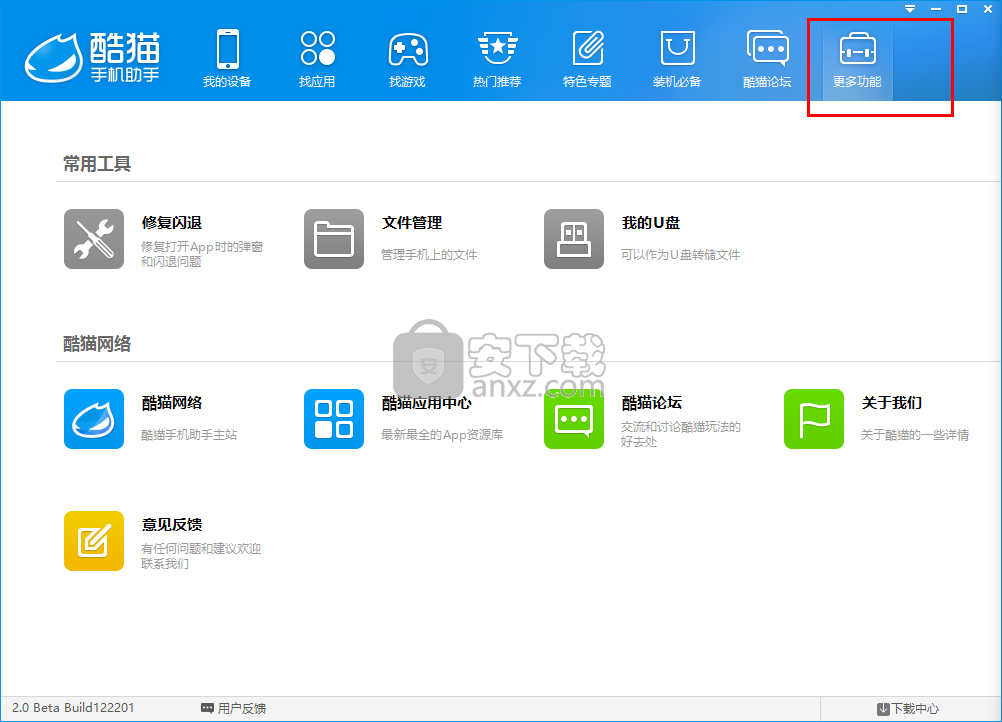Open the 热门推荐 star badge icon
The width and height of the screenshot is (1002, 722).
pyautogui.click(x=498, y=49)
